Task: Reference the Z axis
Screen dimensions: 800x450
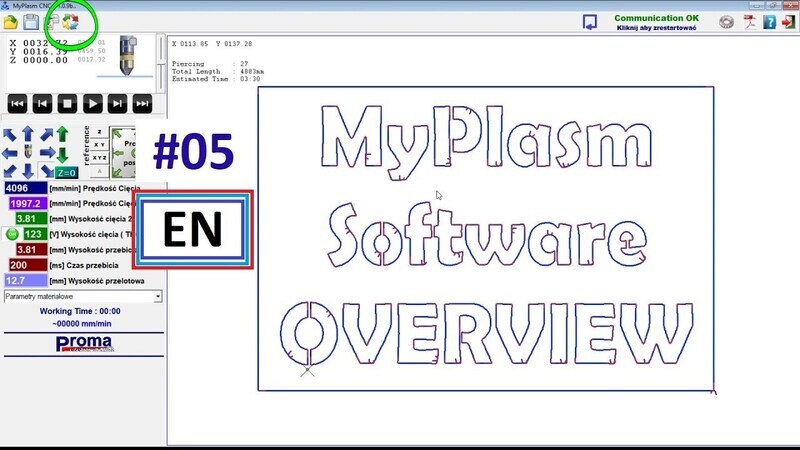Action: [99, 132]
